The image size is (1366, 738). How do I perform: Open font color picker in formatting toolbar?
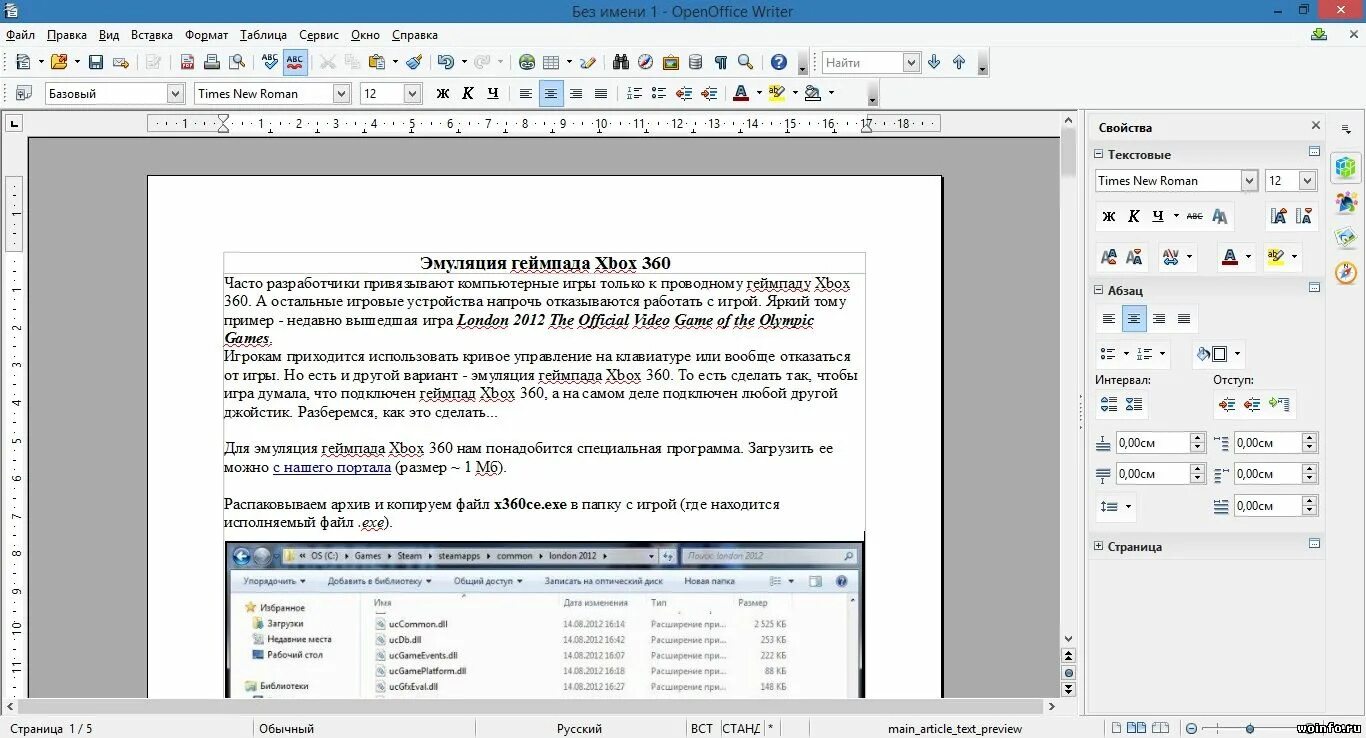759,93
